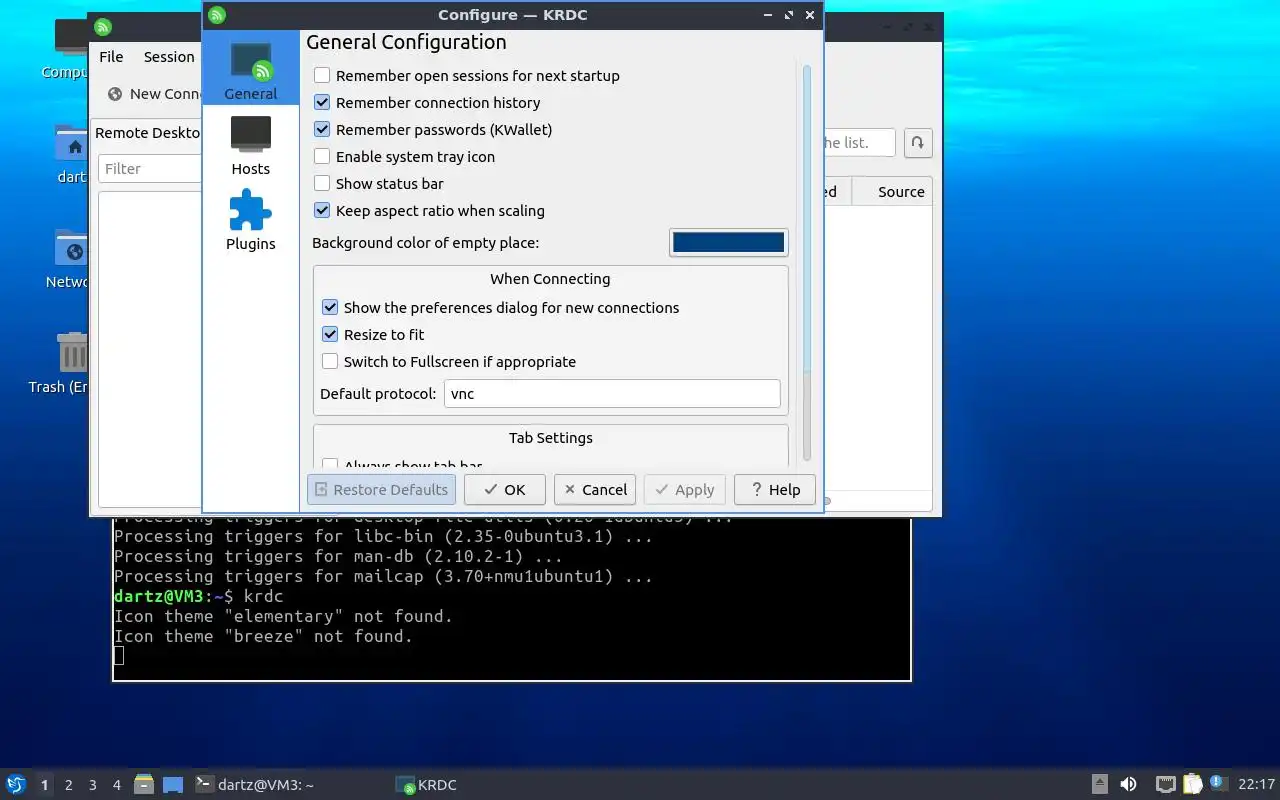This screenshot has width=1280, height=800.
Task: Open Help for the configuration dialog
Action: click(x=775, y=489)
